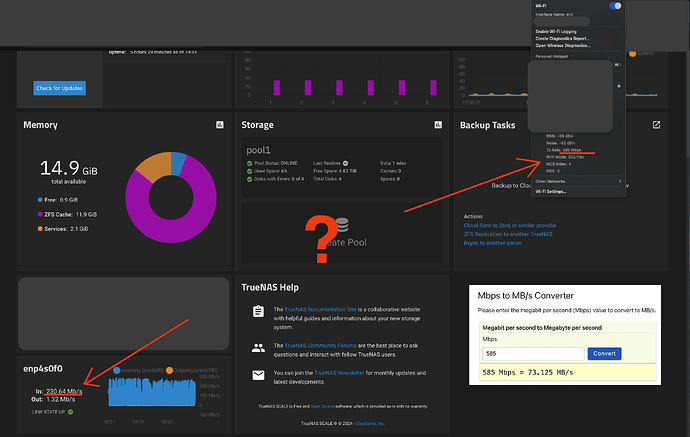
Task: Click the Pool Status ONLINE checkmark
Action: [250, 163]
